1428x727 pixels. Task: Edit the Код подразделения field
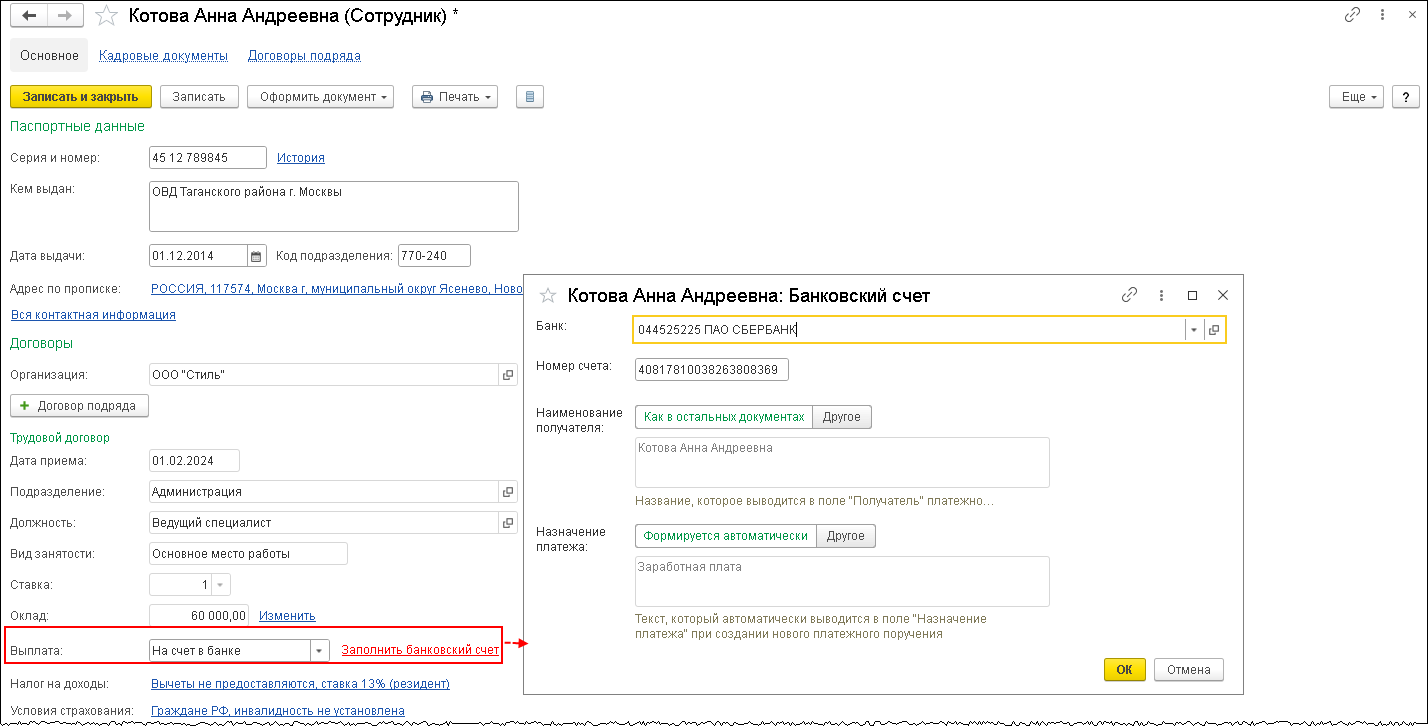434,256
